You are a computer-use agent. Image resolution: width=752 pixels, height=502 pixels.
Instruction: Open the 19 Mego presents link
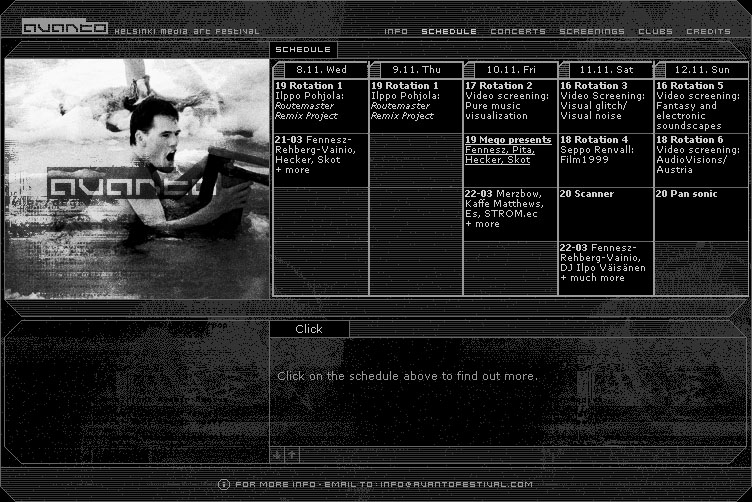tap(508, 150)
